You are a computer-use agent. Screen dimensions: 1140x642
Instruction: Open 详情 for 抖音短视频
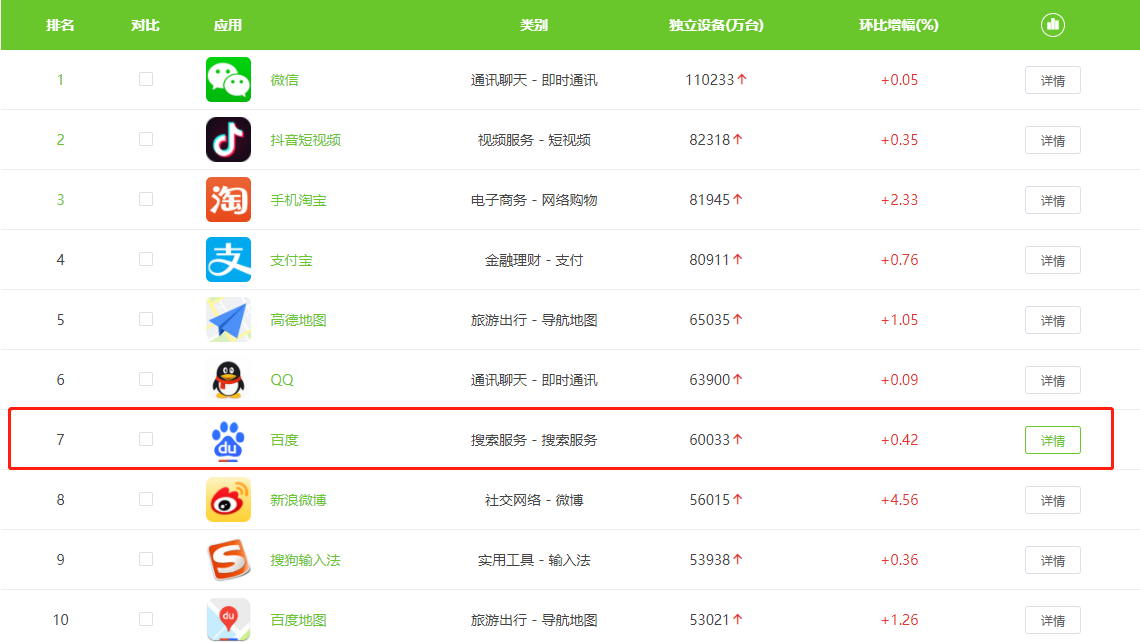(1052, 140)
